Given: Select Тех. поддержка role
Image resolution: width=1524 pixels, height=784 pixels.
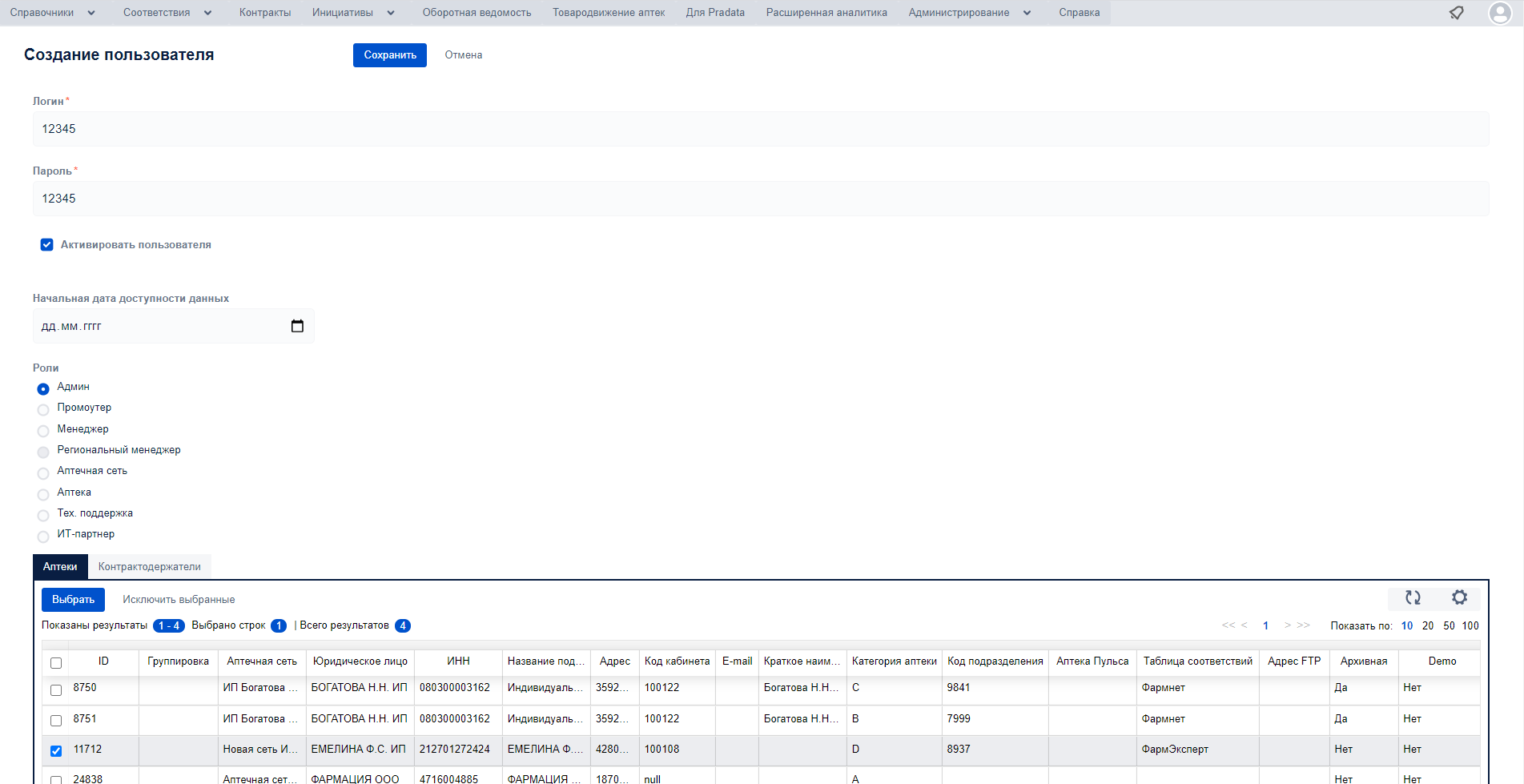Looking at the screenshot, I should (x=43, y=515).
